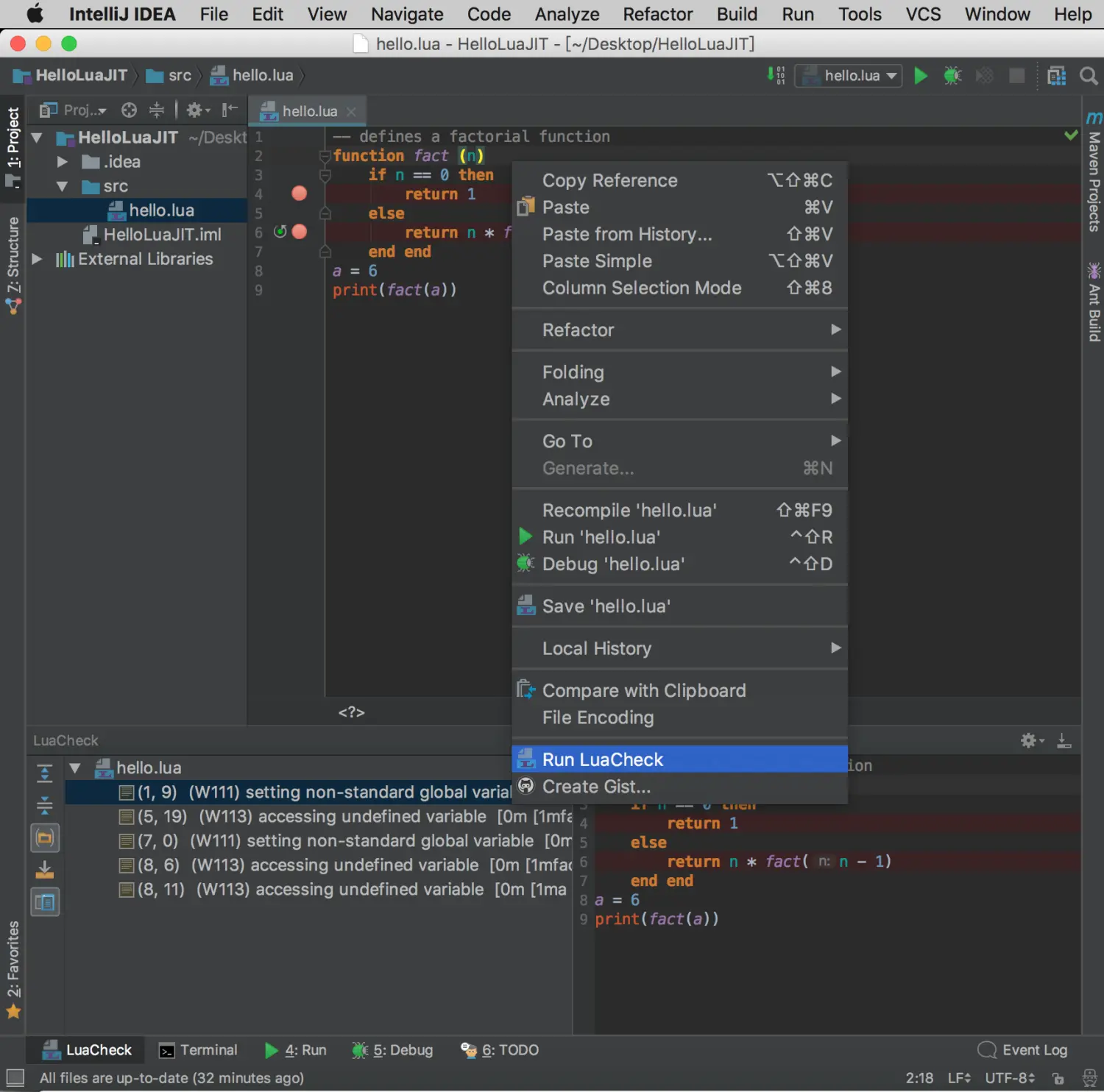
Task: Open UTF-8 encoding dropdown in status bar
Action: [x=1010, y=1078]
